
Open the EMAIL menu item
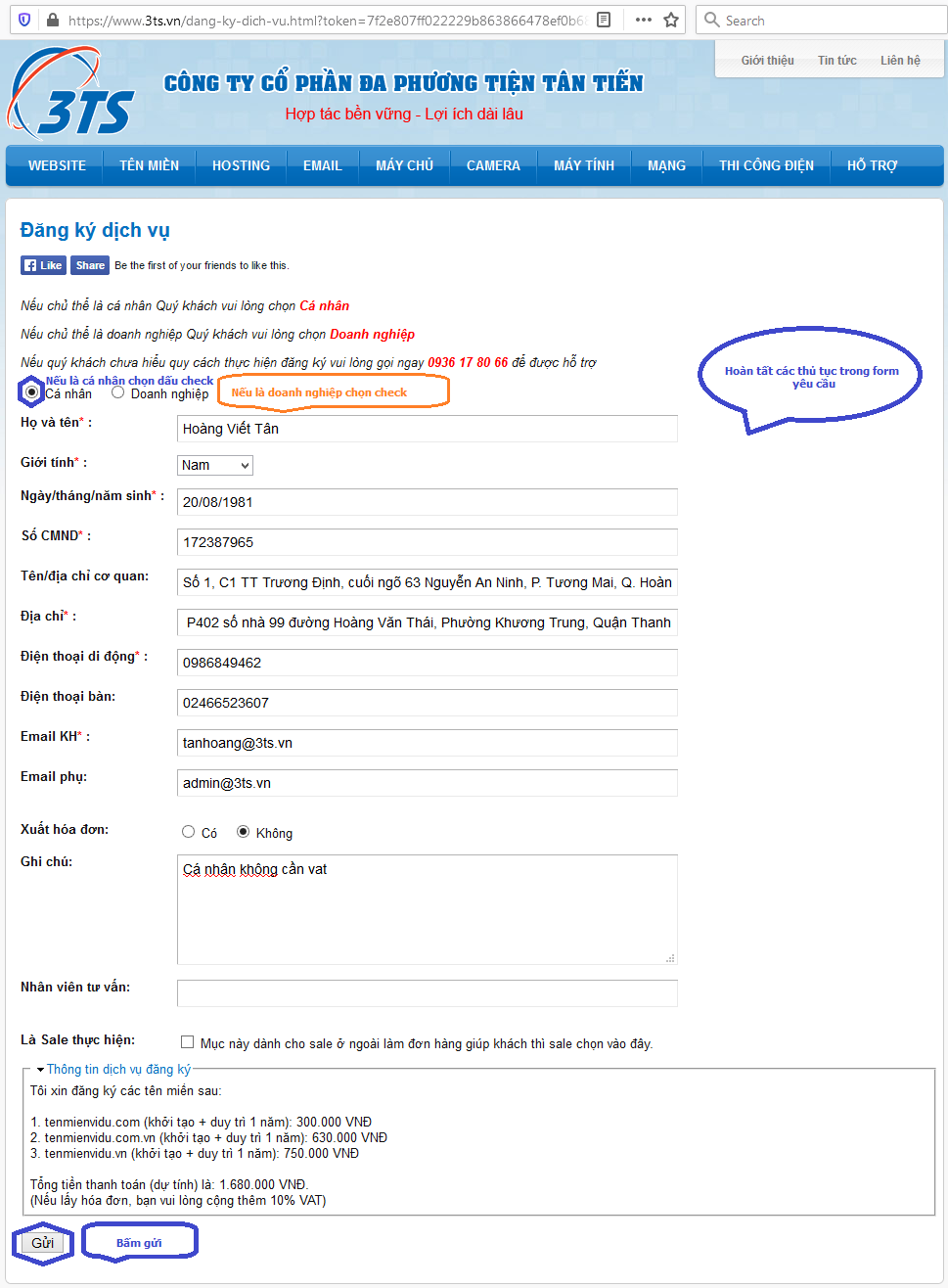(x=322, y=165)
